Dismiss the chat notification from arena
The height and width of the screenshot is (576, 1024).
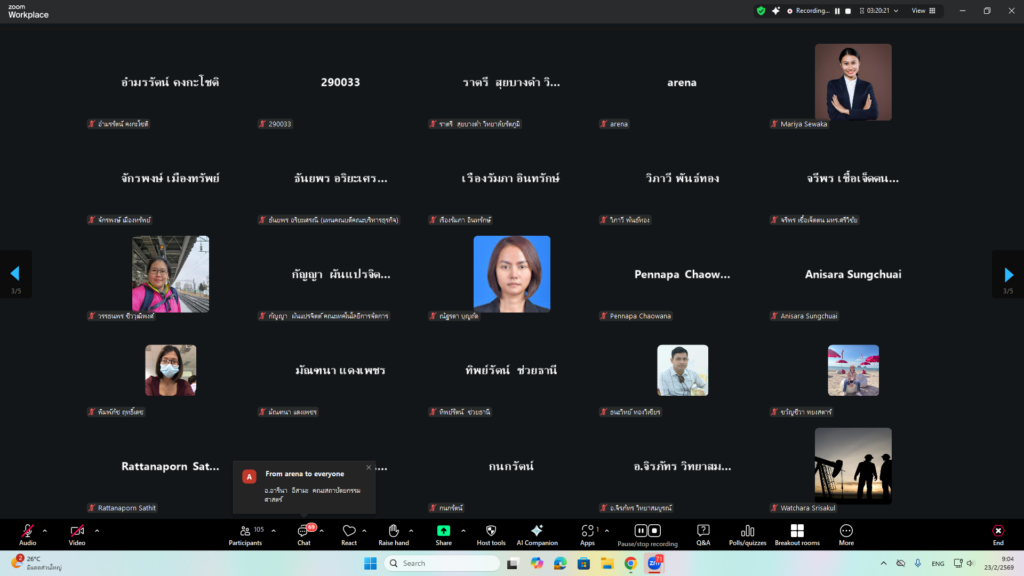368,467
